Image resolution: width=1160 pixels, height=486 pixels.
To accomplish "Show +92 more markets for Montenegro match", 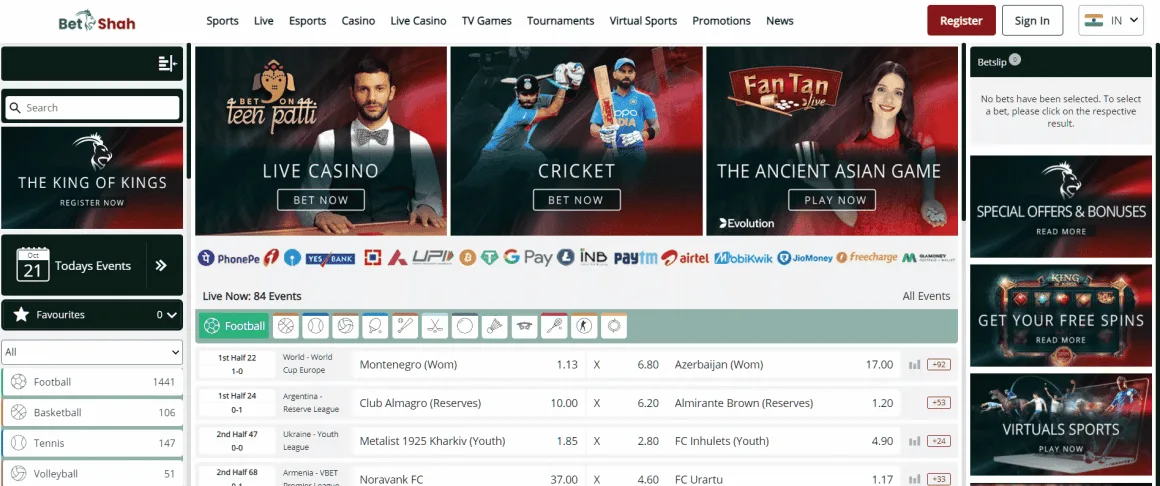I will 939,365.
